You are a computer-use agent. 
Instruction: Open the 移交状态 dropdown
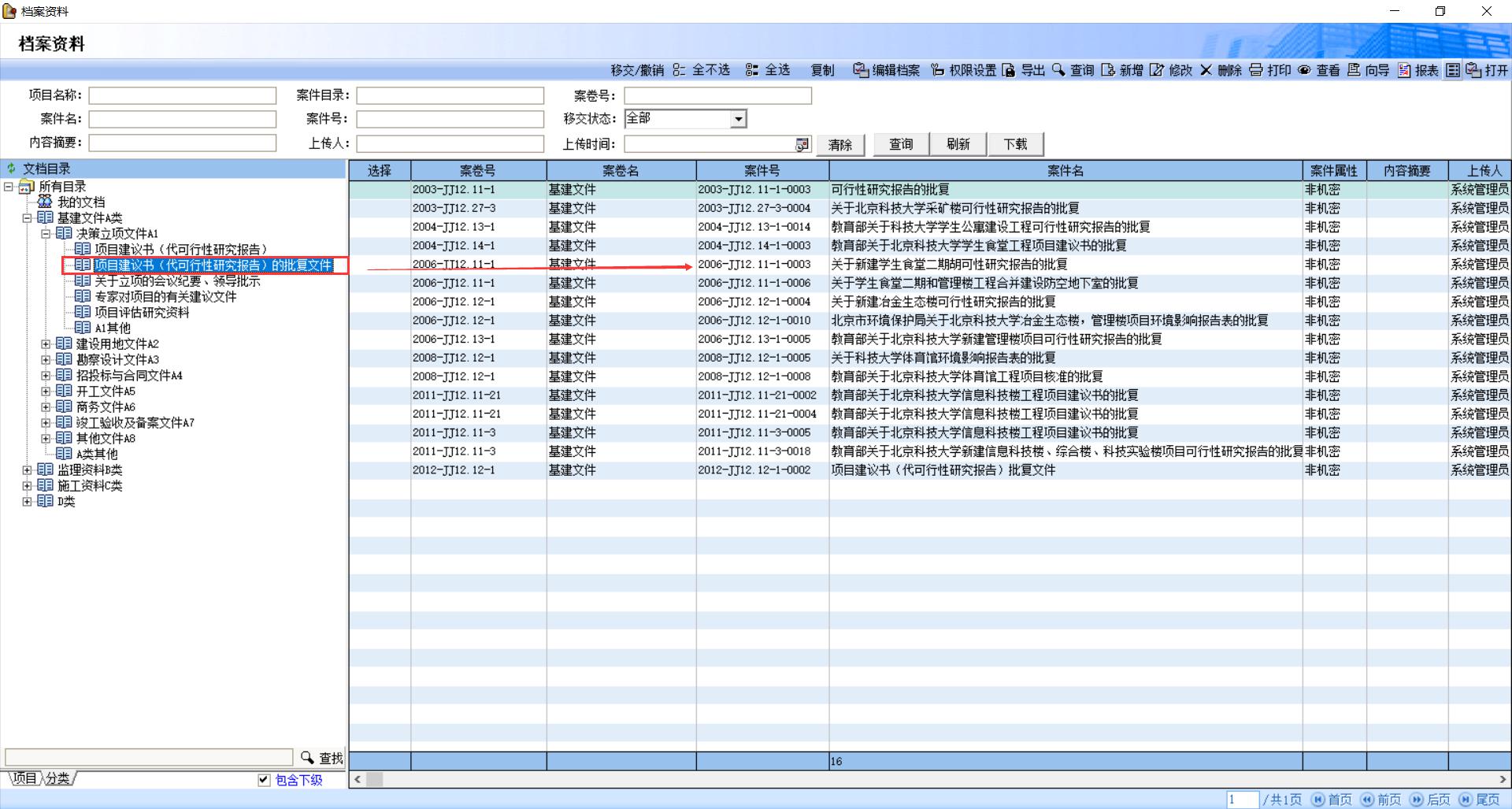click(738, 119)
